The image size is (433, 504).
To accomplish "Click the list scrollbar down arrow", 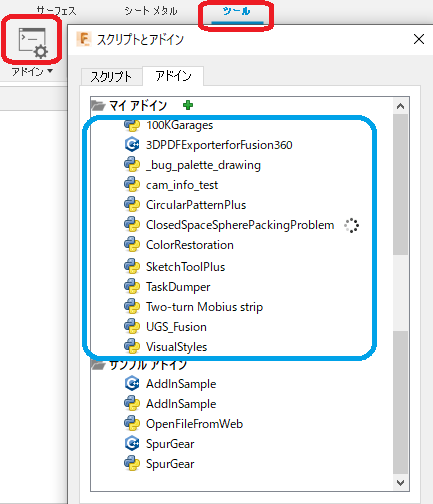I will coord(400,483).
